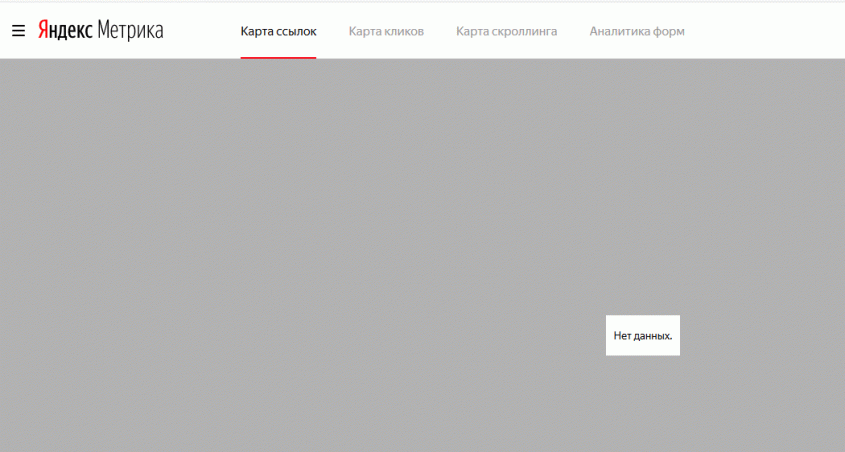
Task: Click the gray overlay left of Нет данных
Action: click(x=400, y=335)
